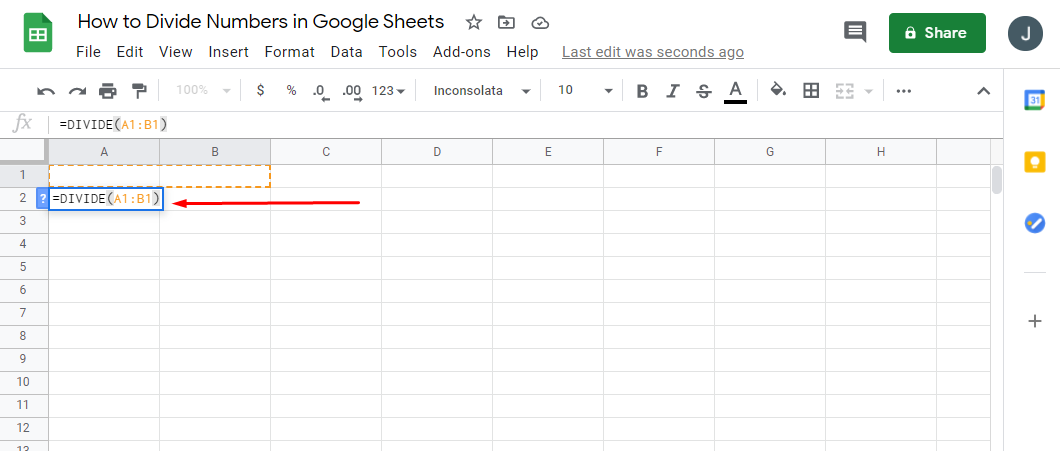This screenshot has width=1060, height=451.
Task: Open comment history icon
Action: (855, 32)
